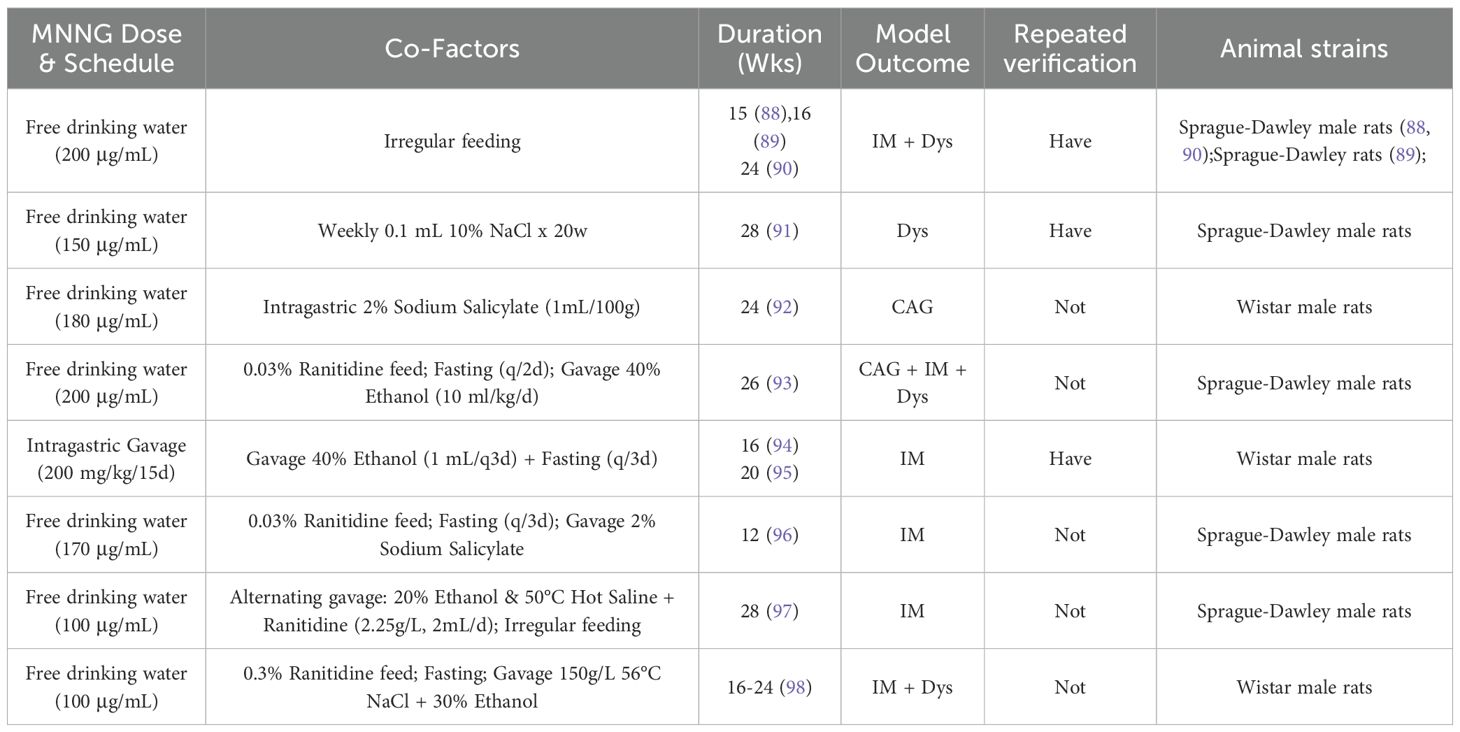
Task: Click reference 88 in the Duration column
Action: tap(768, 114)
